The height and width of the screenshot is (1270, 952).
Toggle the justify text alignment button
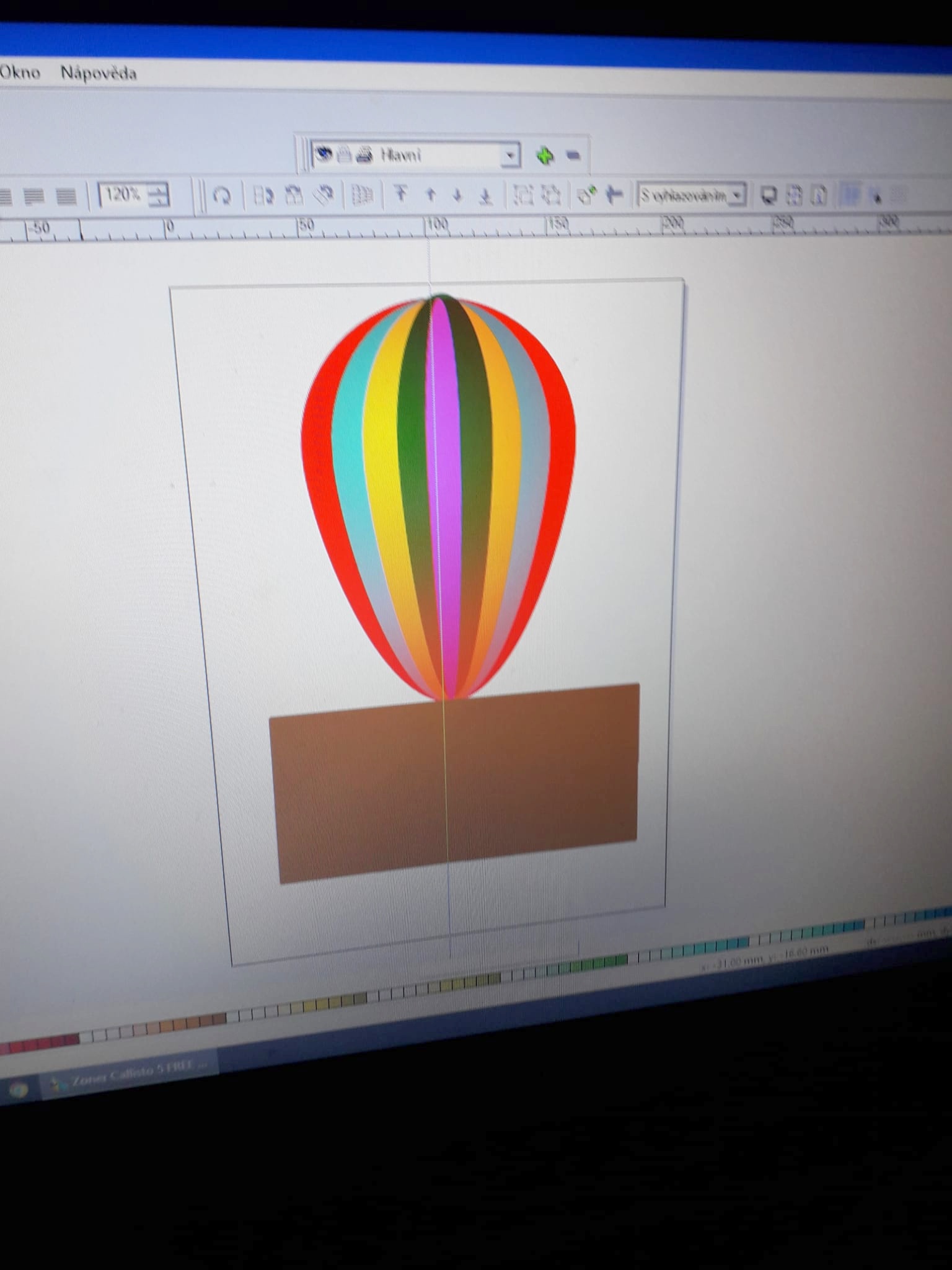[66, 197]
